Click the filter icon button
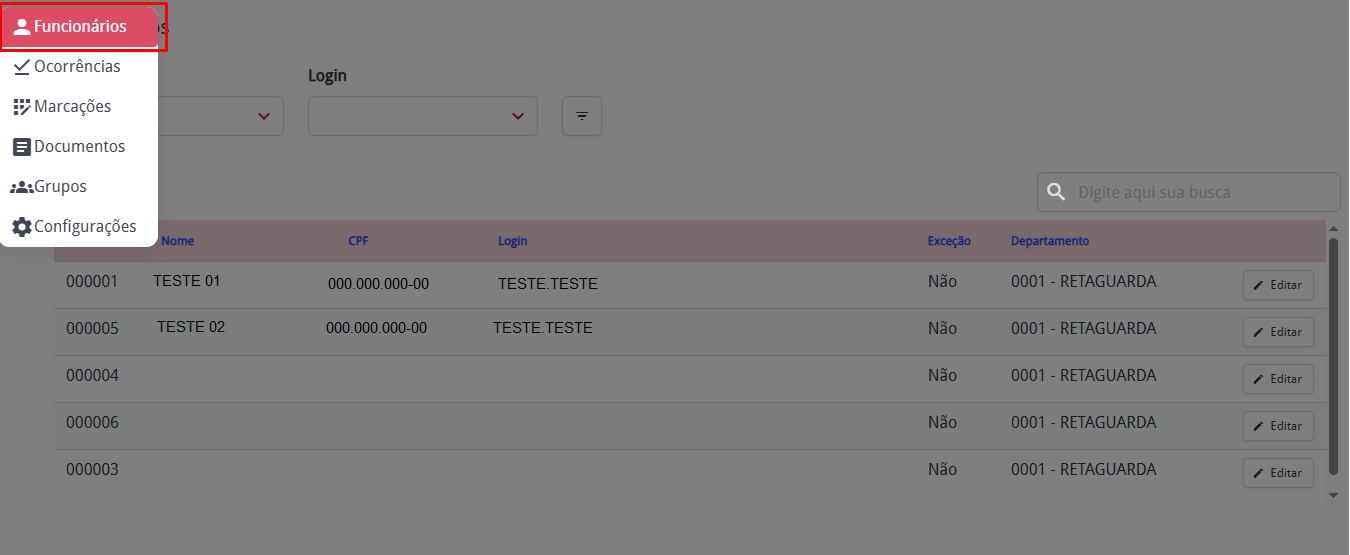 click(582, 117)
